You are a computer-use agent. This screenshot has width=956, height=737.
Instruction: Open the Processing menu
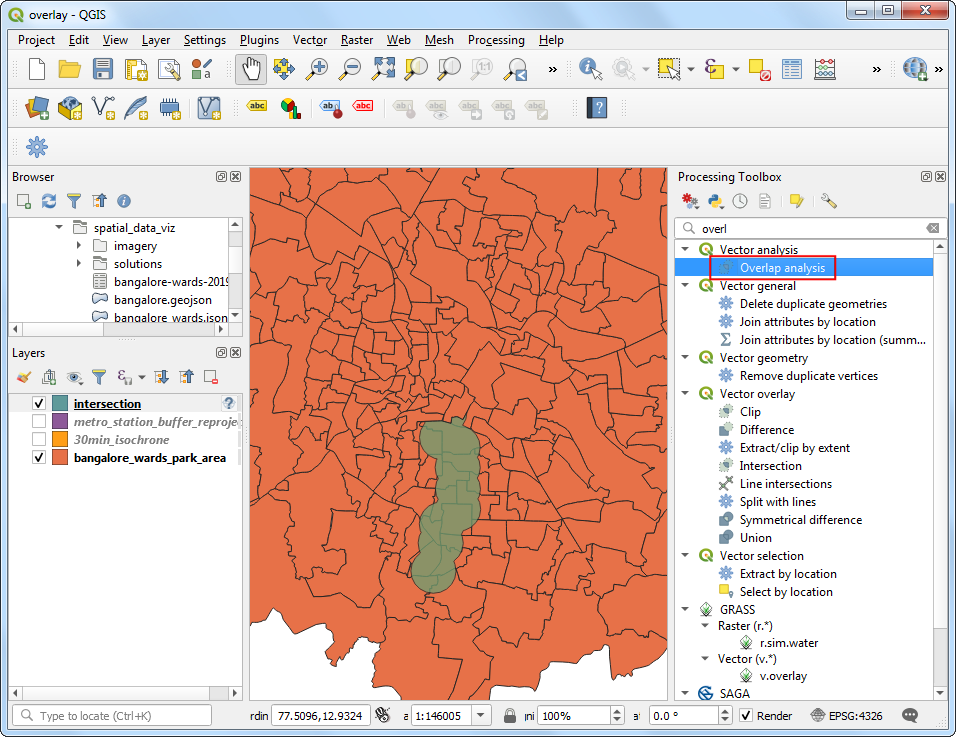coord(496,40)
